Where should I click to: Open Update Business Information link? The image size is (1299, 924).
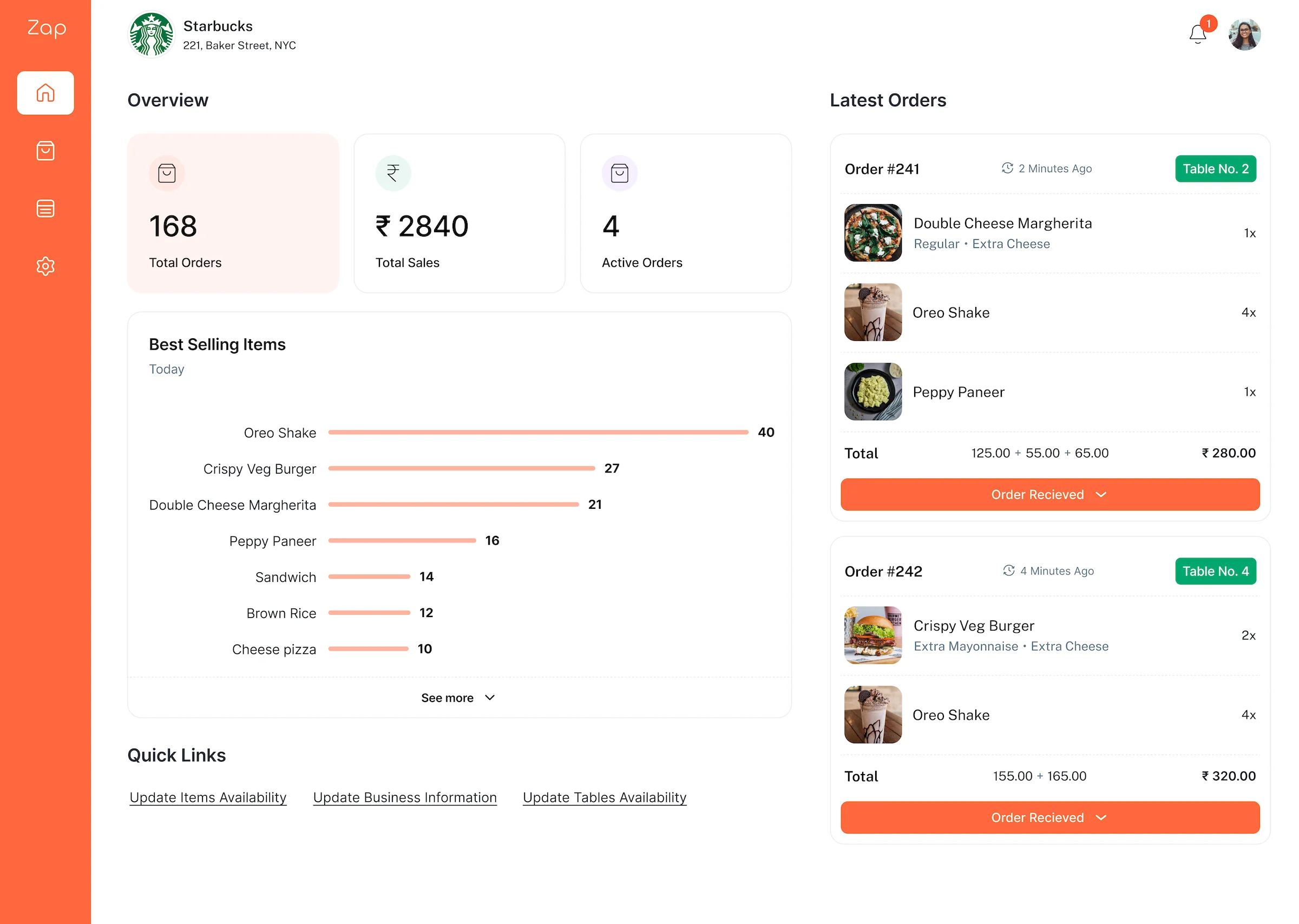click(x=405, y=798)
